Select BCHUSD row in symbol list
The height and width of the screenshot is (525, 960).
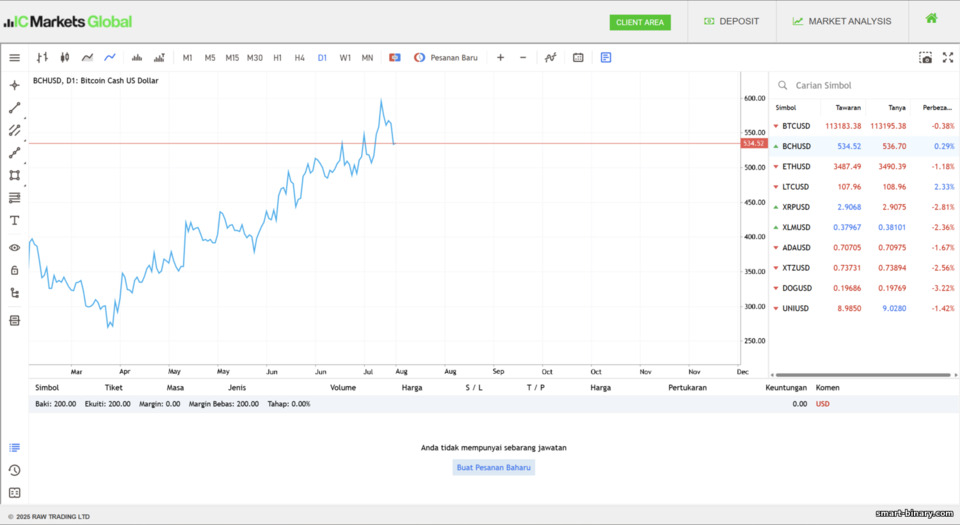click(863, 146)
